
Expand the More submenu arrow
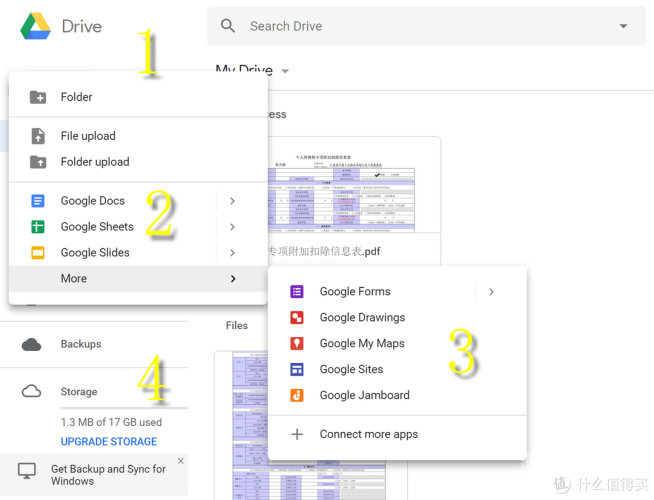point(233,279)
